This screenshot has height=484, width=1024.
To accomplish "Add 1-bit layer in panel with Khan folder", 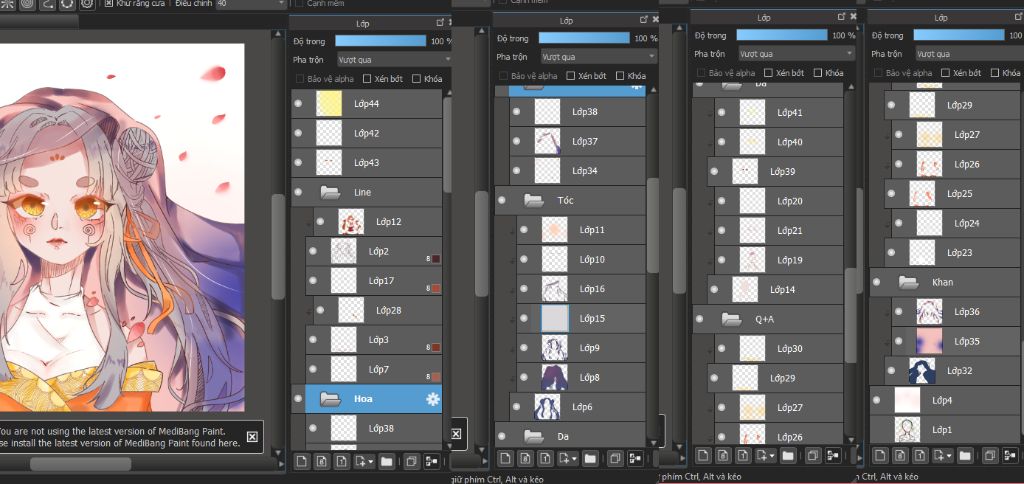I will point(920,455).
